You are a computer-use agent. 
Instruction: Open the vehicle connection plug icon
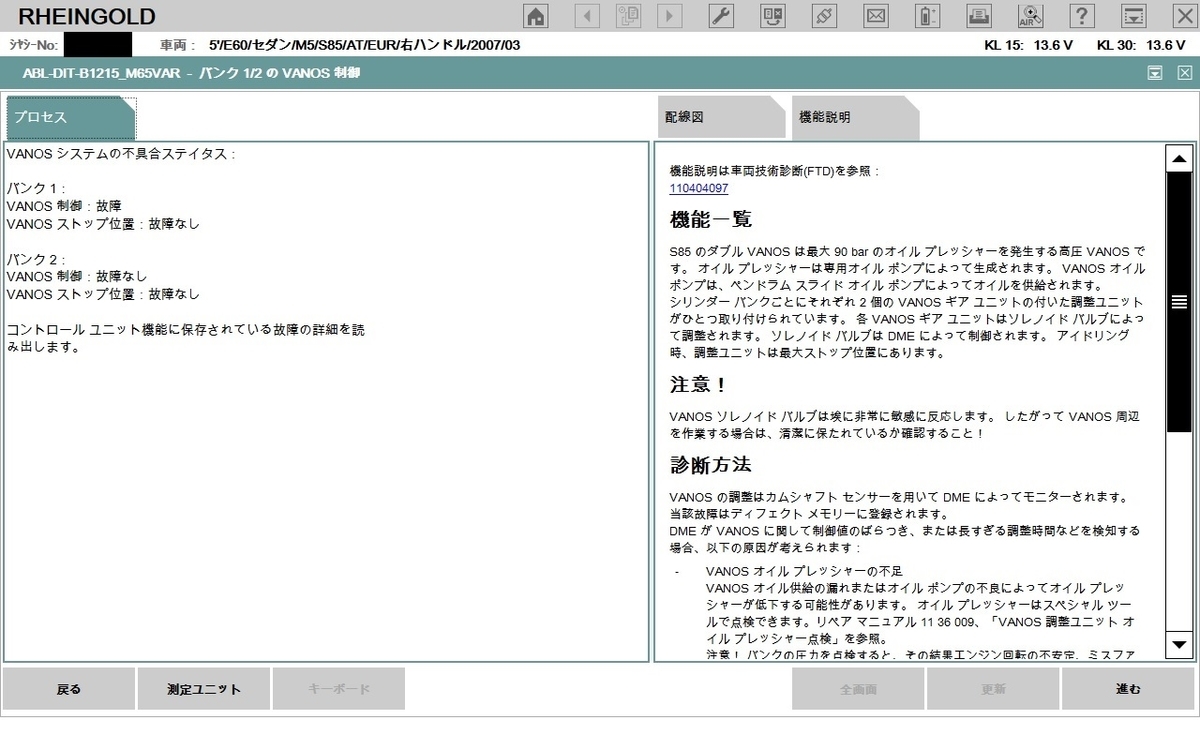pyautogui.click(x=824, y=15)
